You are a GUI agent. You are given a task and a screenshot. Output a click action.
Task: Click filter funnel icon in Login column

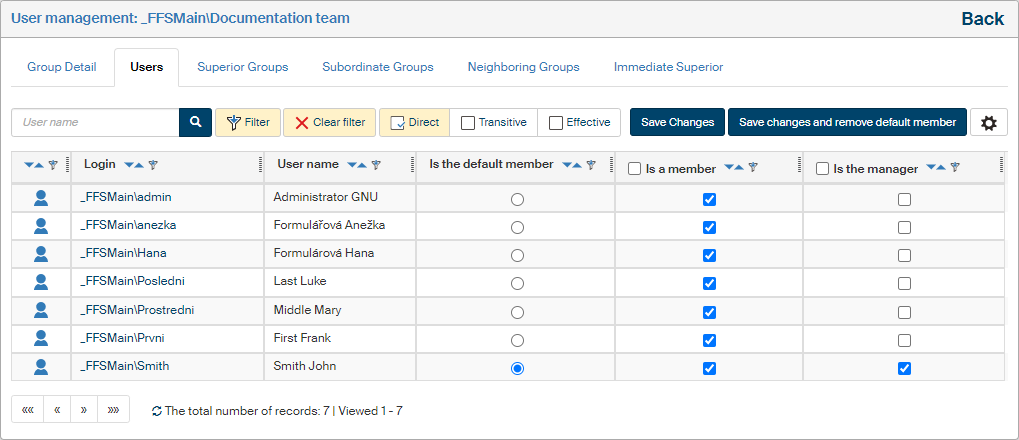point(153,165)
